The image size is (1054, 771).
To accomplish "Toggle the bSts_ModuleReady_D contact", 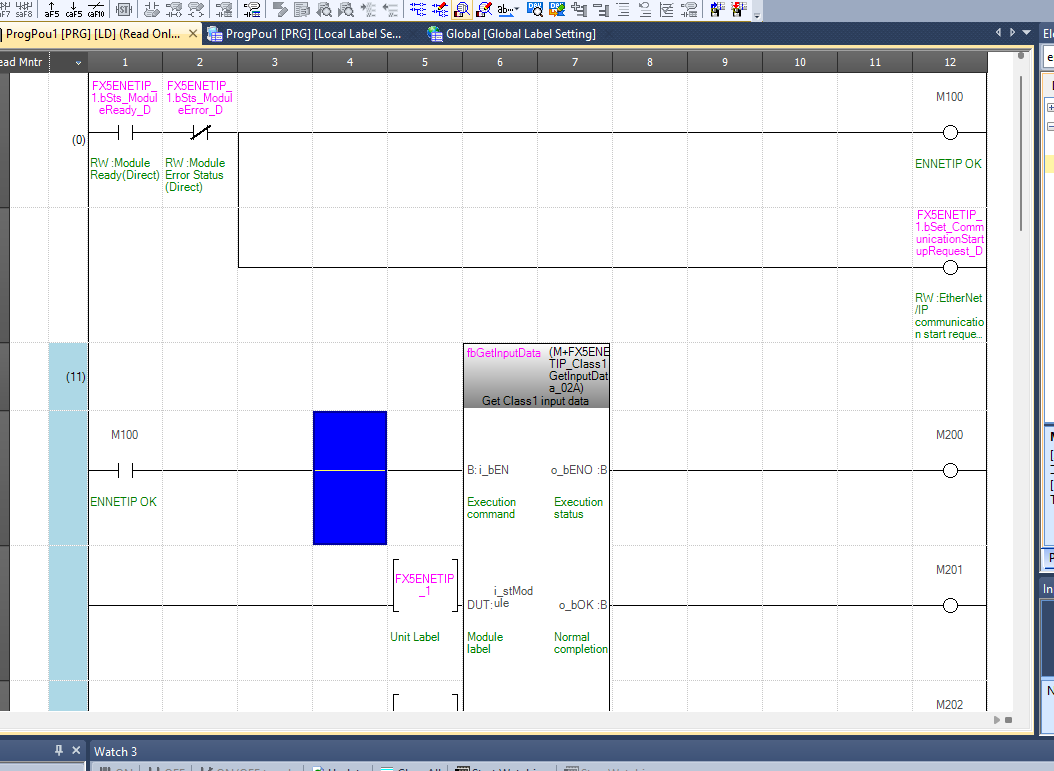I will (x=125, y=133).
